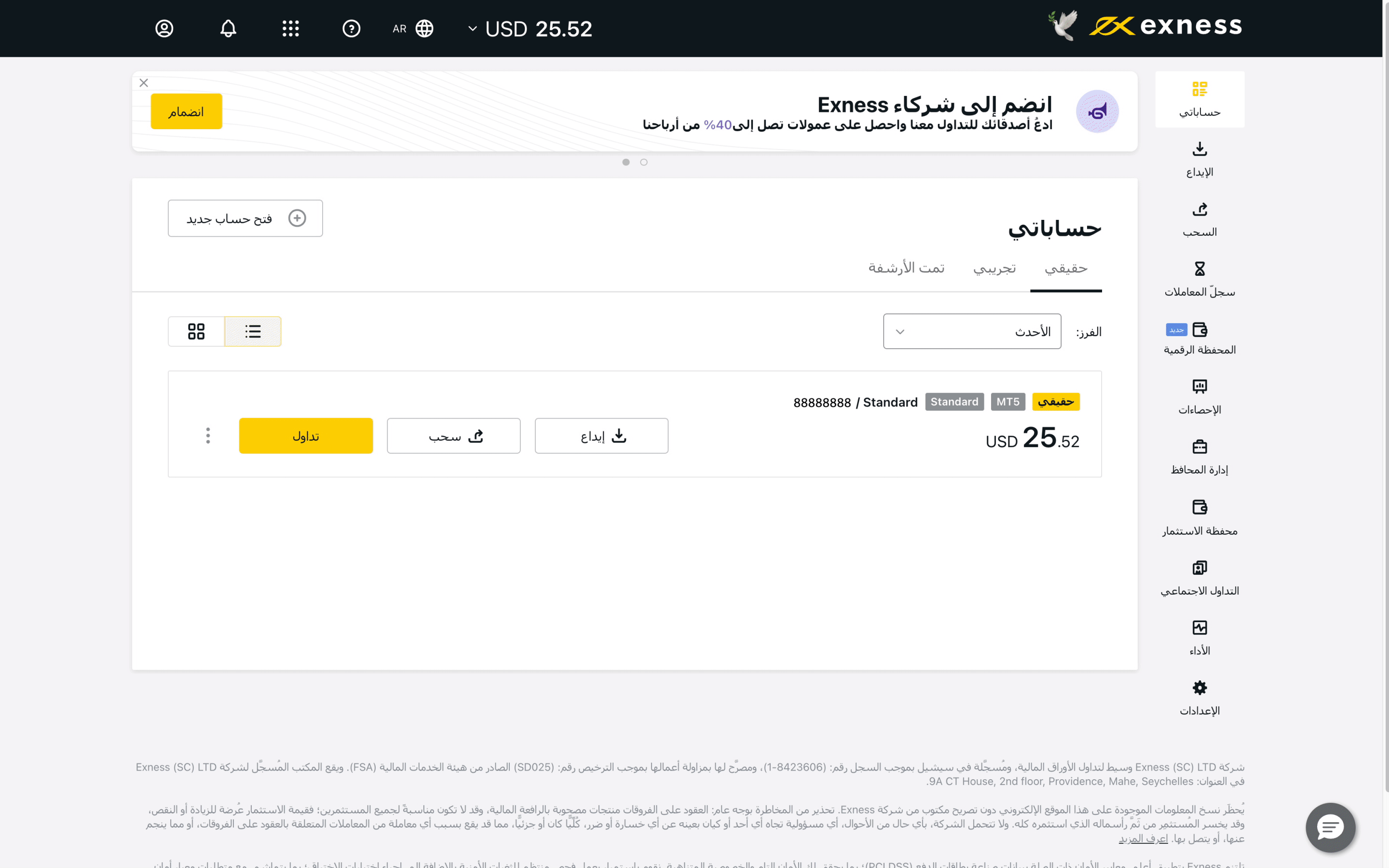
Task: Click the تداول trade button
Action: (306, 436)
